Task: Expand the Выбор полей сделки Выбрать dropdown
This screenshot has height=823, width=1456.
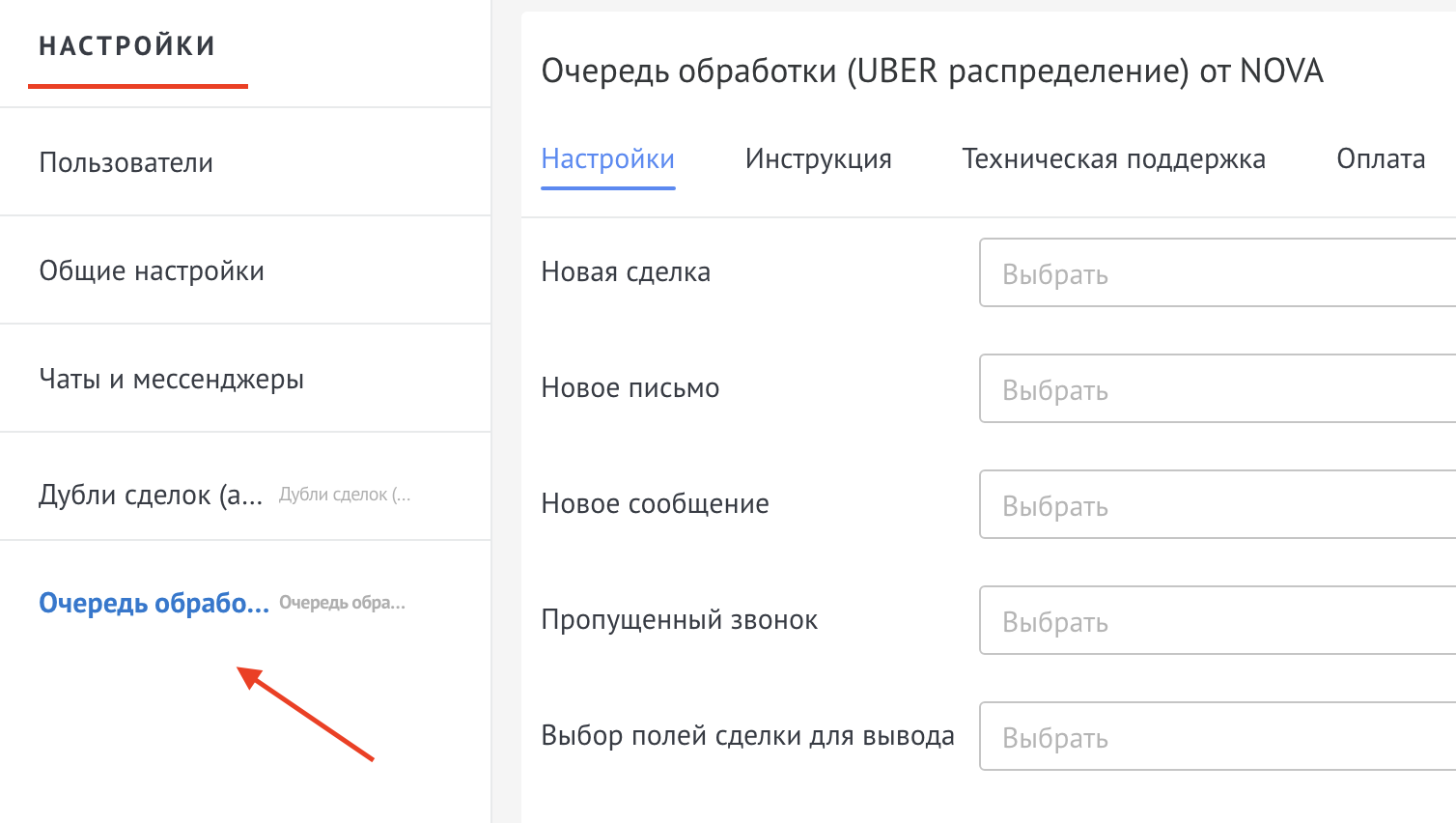Action: (x=1217, y=737)
